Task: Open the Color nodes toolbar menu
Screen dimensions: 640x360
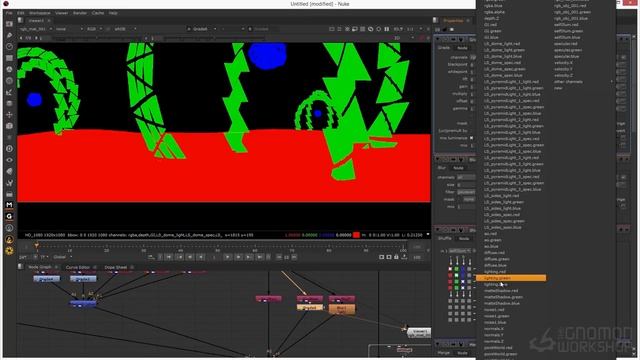Action: pyautogui.click(x=9, y=70)
